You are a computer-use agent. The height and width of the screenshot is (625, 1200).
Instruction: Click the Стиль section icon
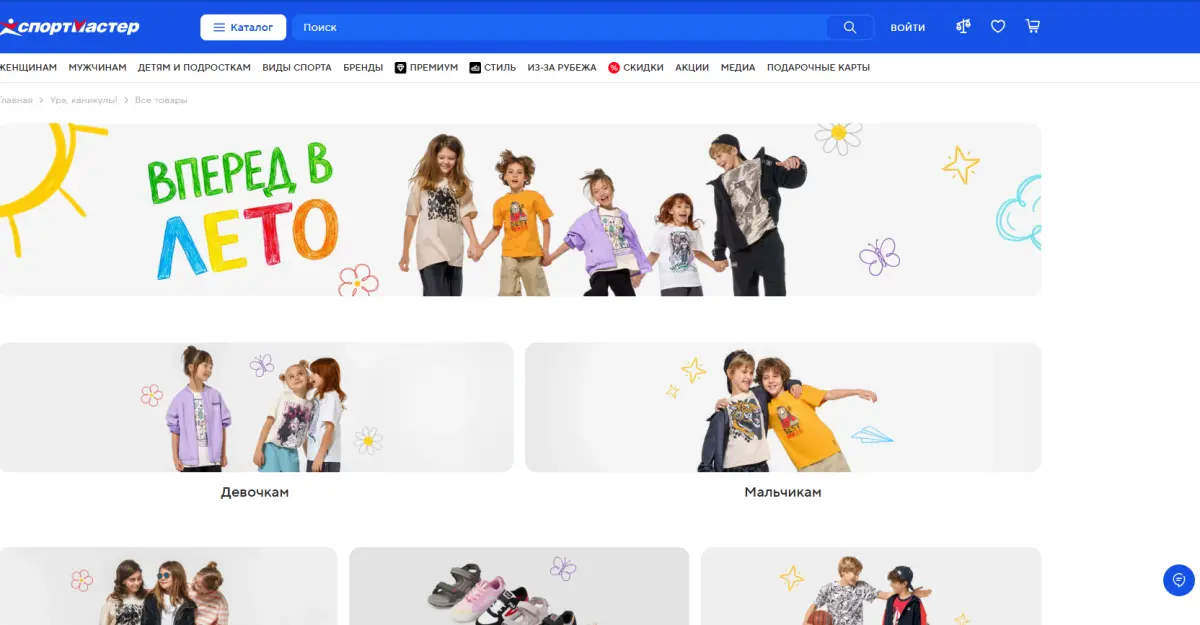(475, 68)
